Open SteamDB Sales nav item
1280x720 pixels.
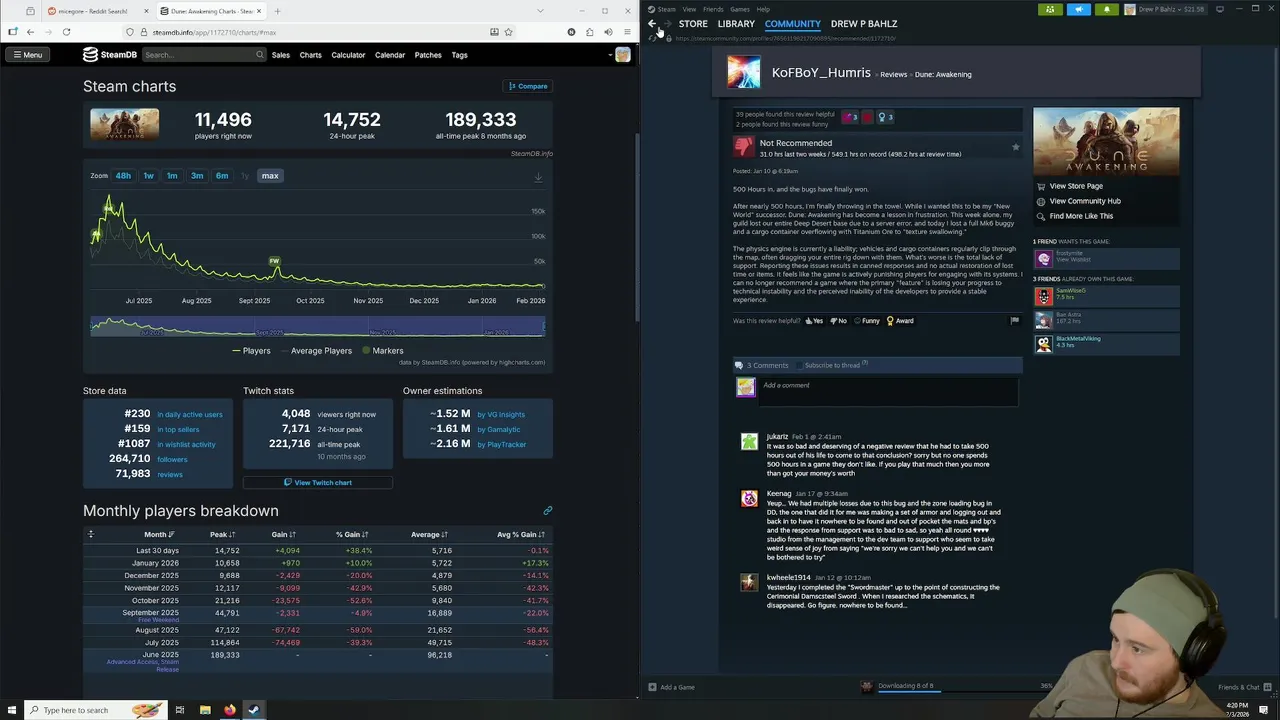(x=280, y=55)
